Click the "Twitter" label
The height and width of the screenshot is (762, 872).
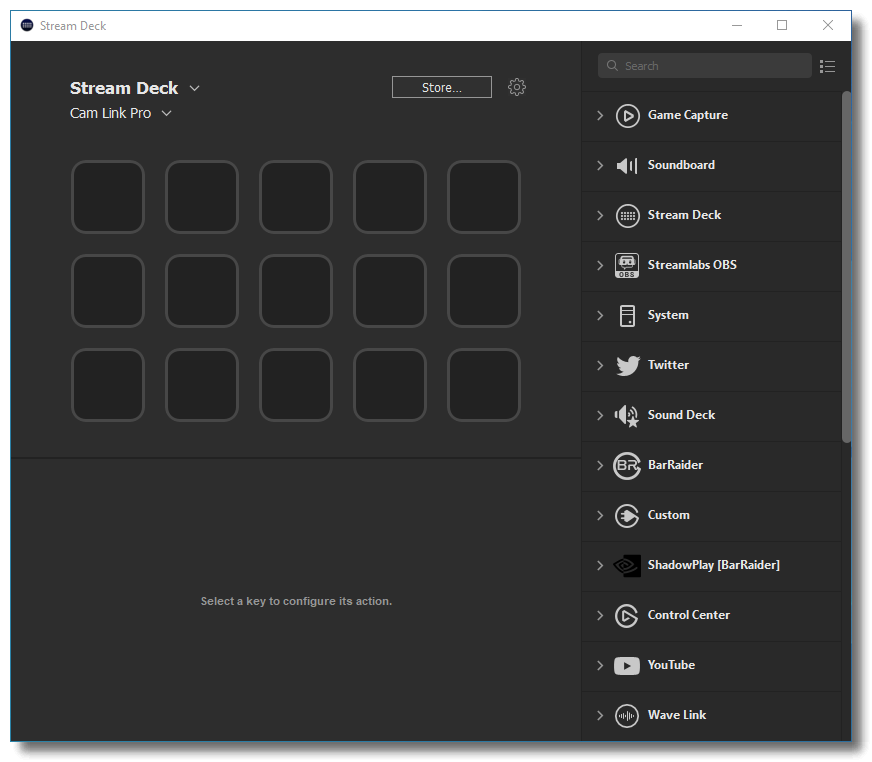668,365
